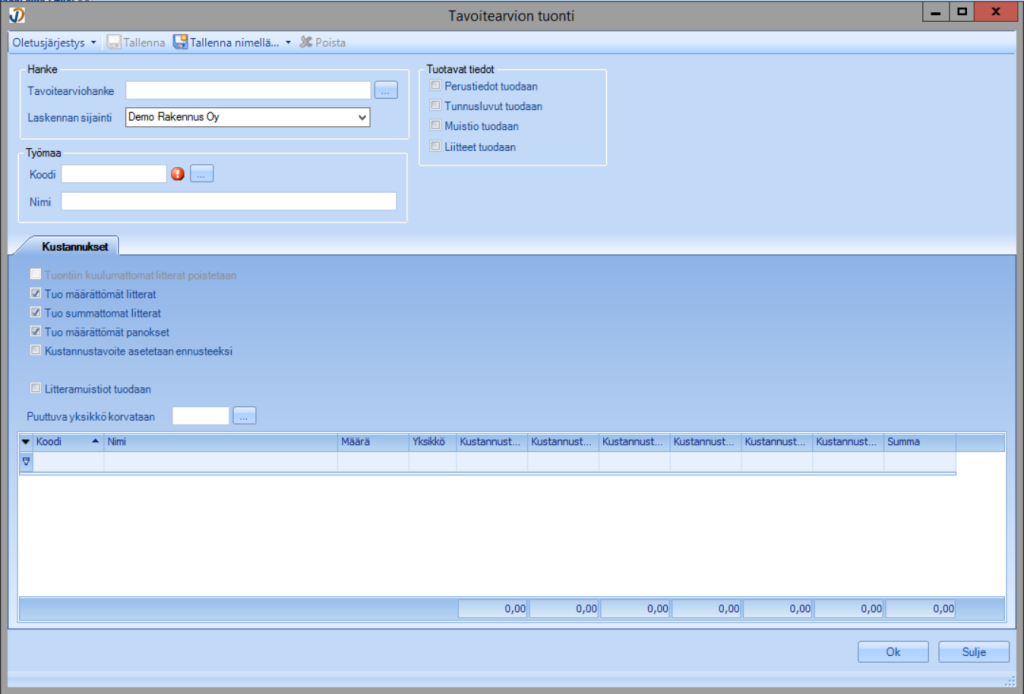Screen dimensions: 1024x694
Task: Close the Tavoitearvion tuonti window
Action: tap(996, 12)
